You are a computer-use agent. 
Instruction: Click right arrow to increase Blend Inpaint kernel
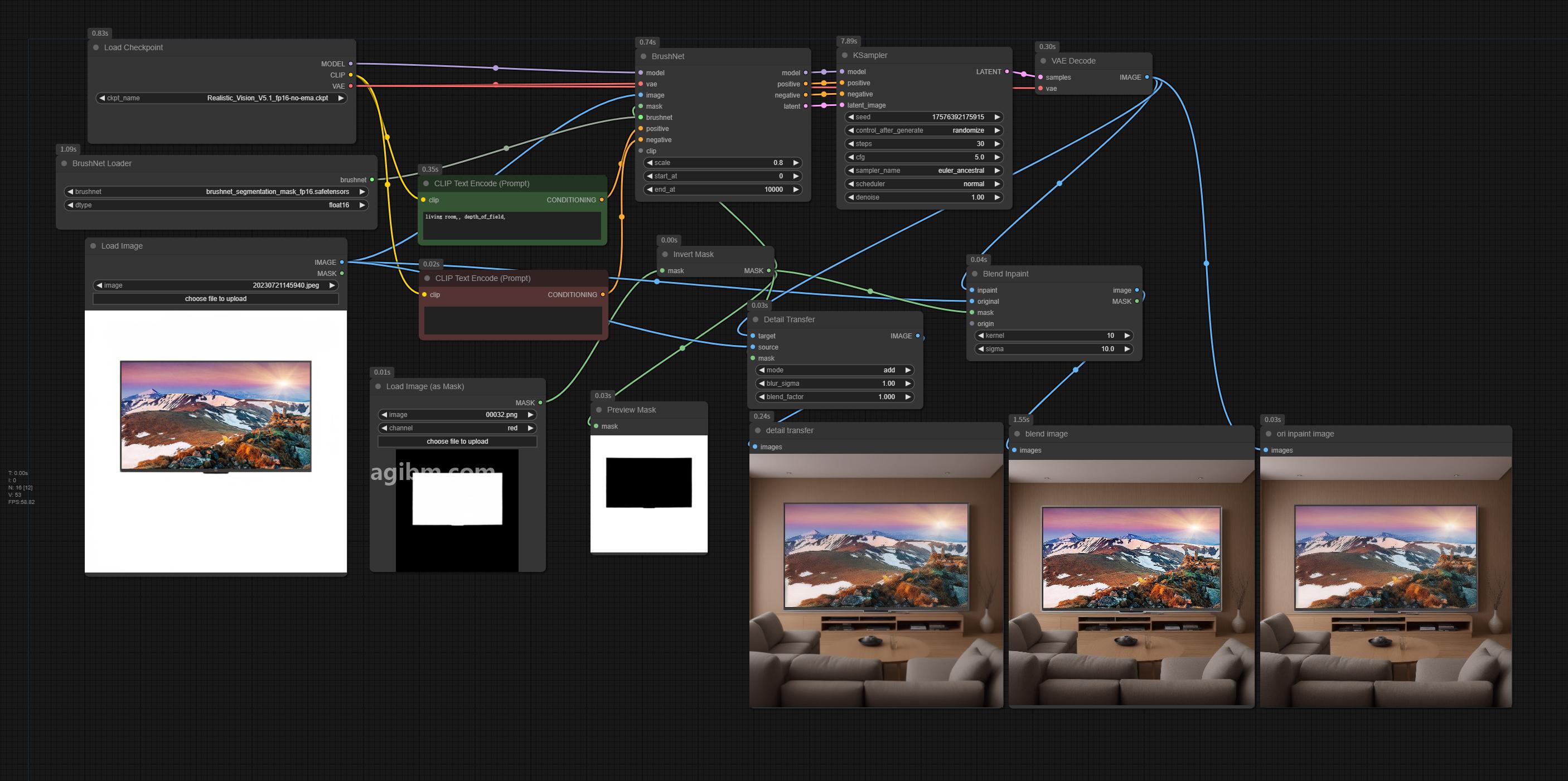(1127, 336)
